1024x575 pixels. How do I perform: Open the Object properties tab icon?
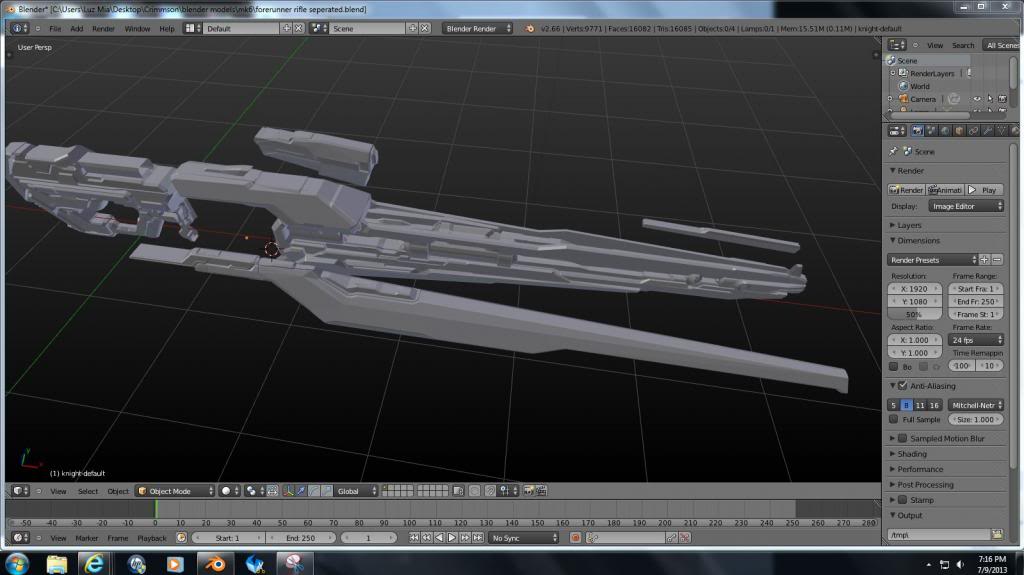tap(959, 131)
